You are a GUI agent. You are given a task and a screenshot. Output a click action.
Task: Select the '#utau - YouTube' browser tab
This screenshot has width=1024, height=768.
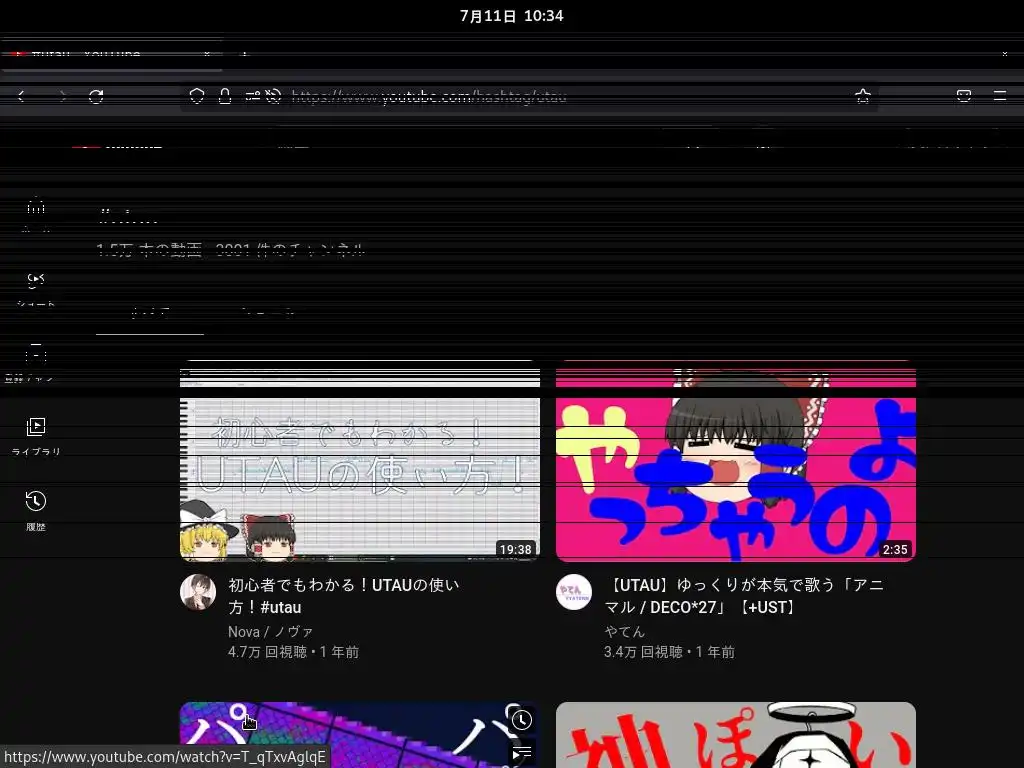(112, 54)
